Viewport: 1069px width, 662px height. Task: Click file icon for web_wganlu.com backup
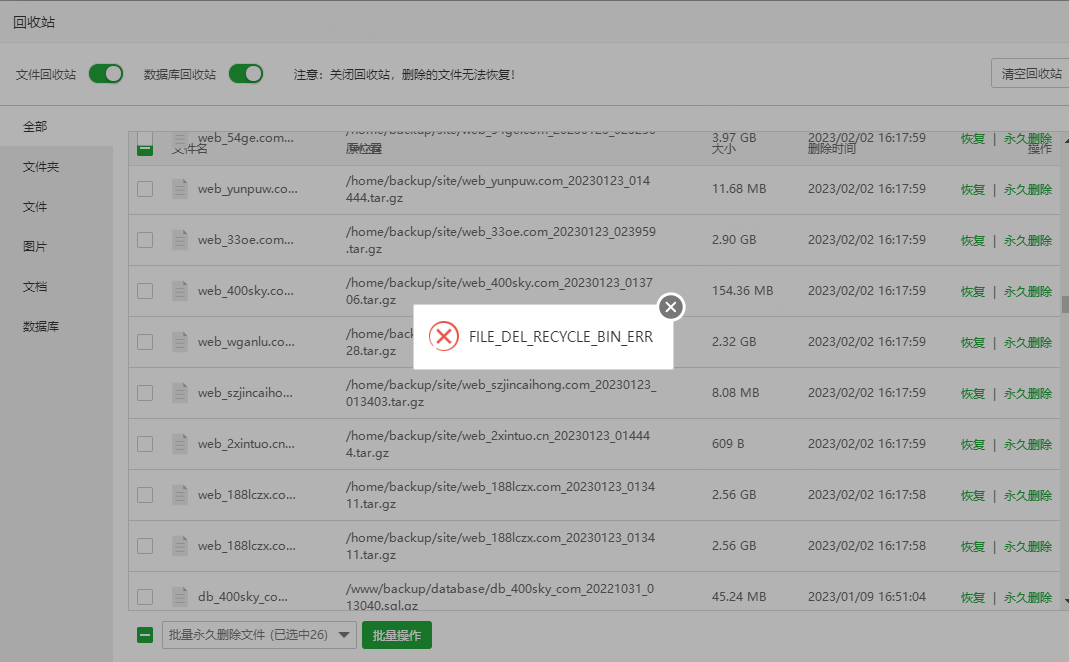180,341
